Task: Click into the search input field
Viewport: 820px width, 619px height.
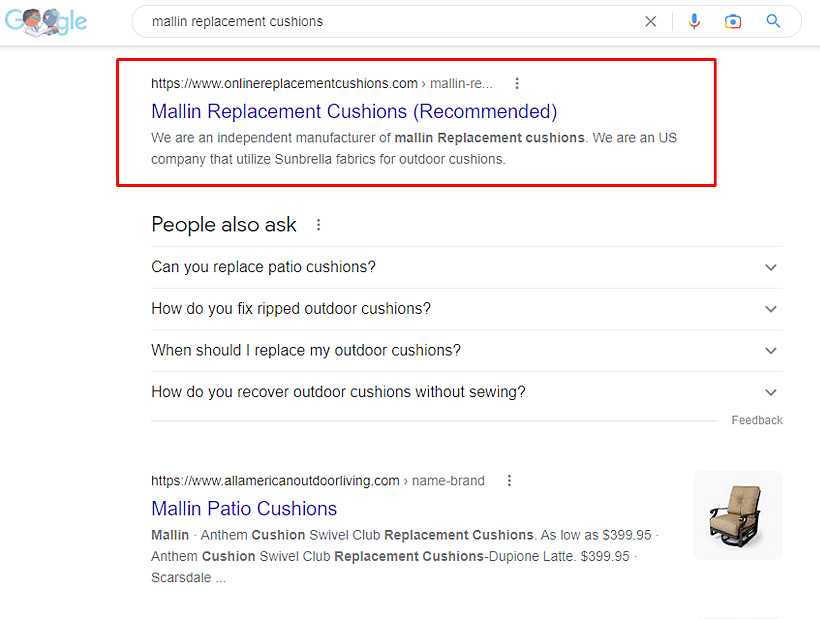Action: (392, 21)
